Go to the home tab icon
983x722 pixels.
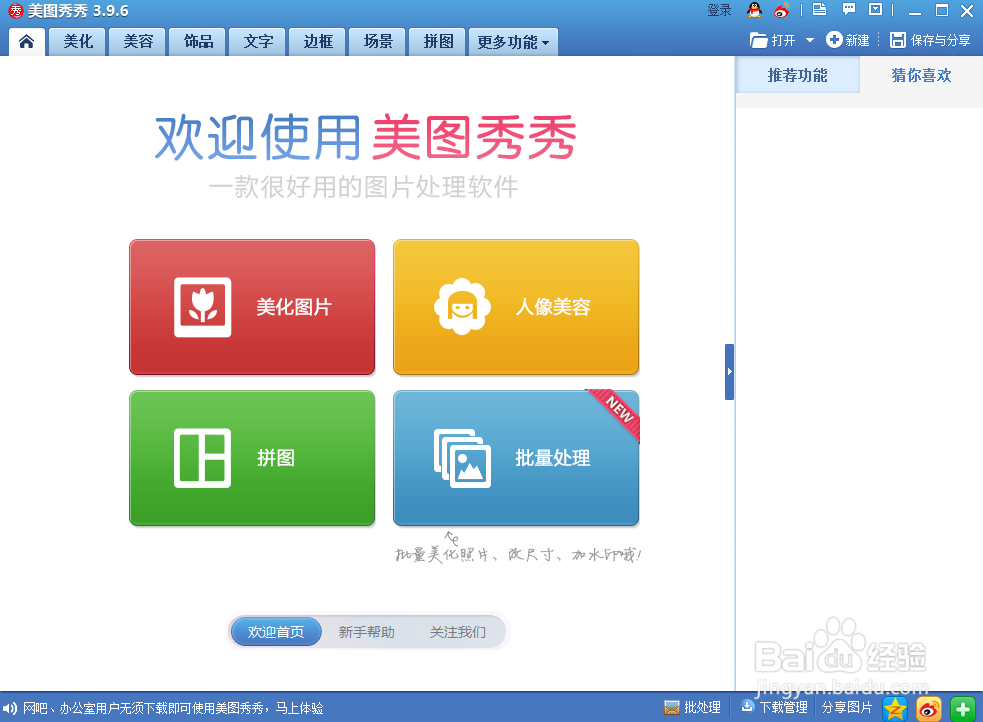pos(26,41)
